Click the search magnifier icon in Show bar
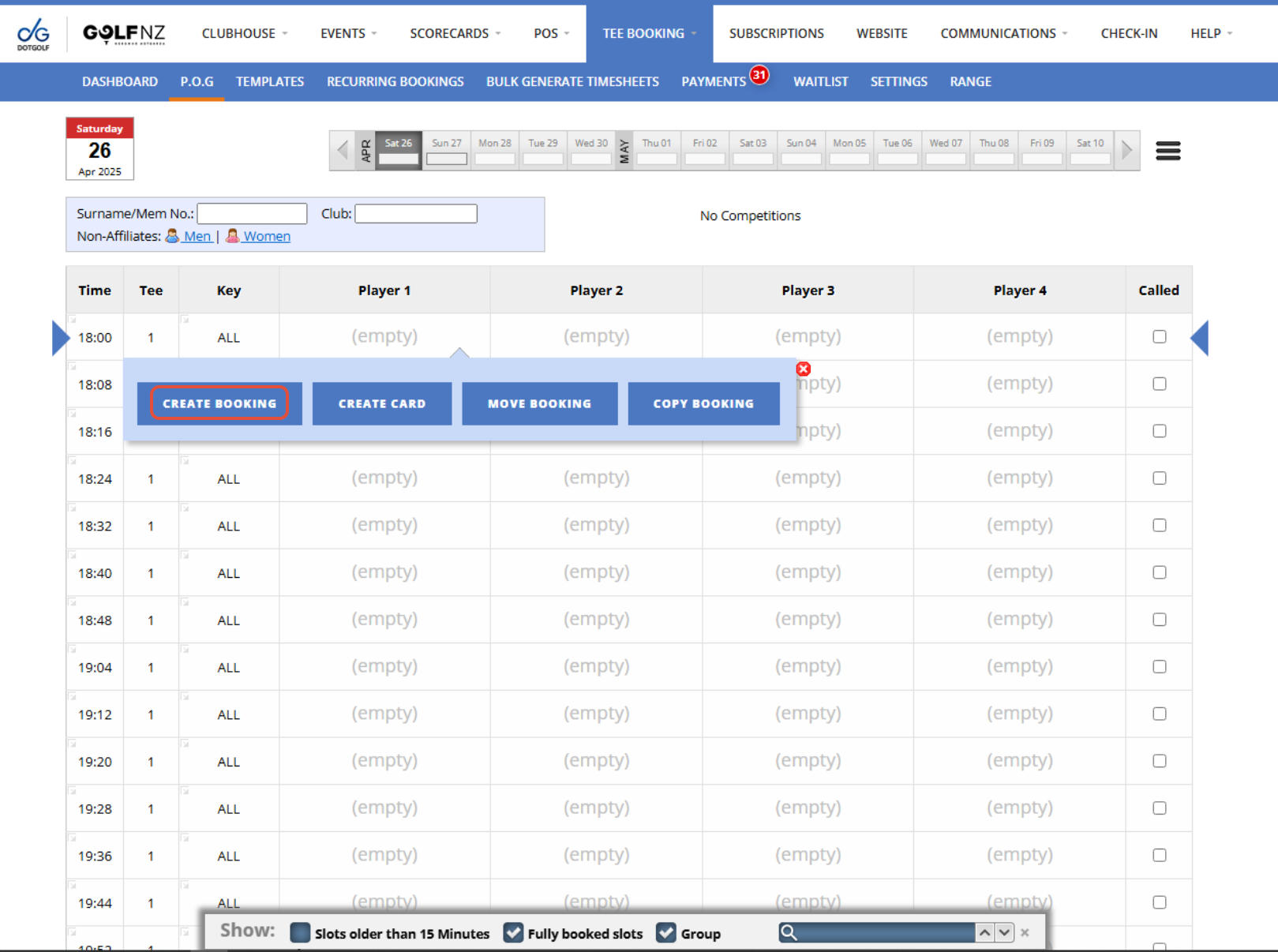 [789, 933]
